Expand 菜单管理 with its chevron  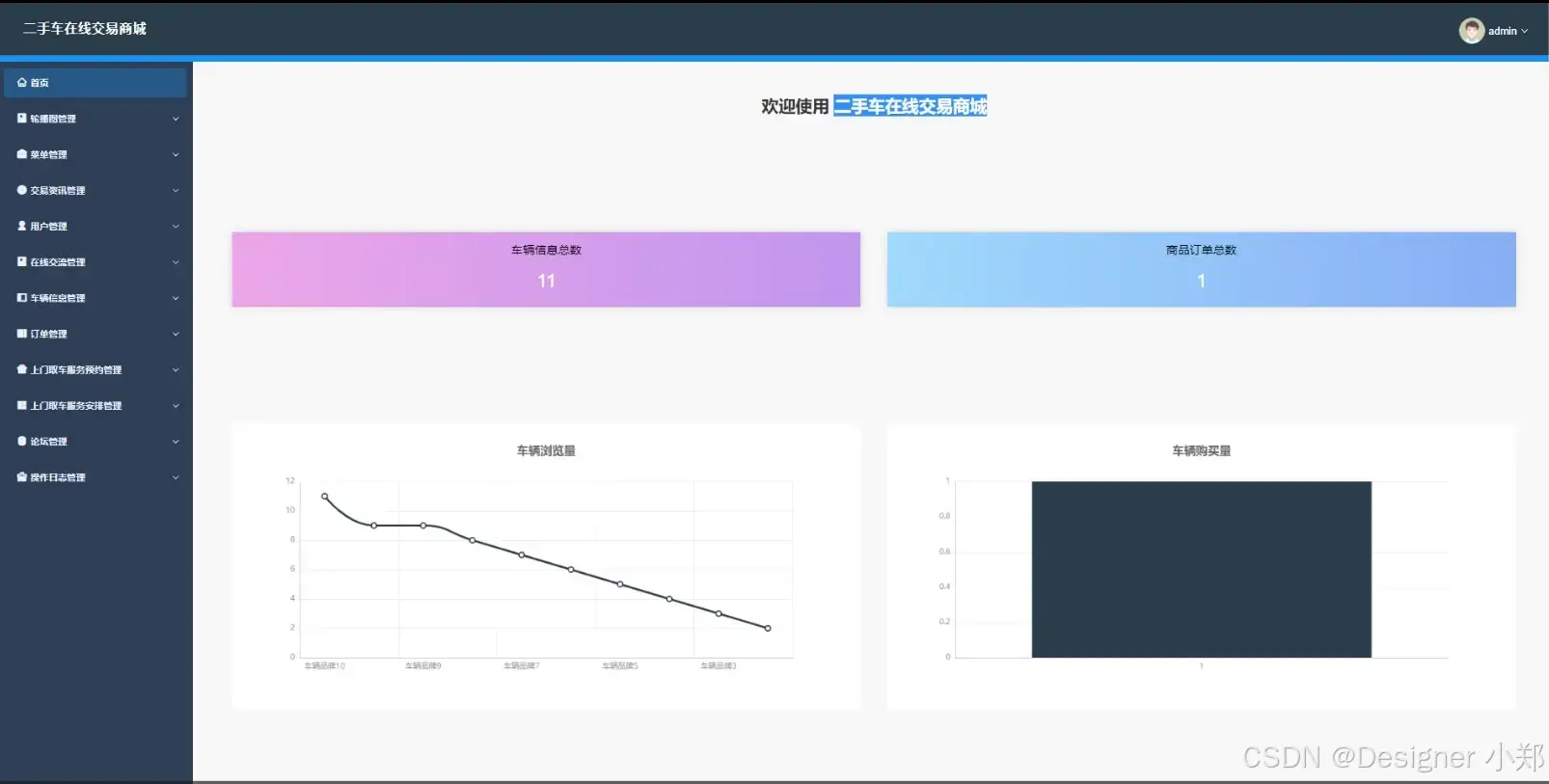click(176, 154)
